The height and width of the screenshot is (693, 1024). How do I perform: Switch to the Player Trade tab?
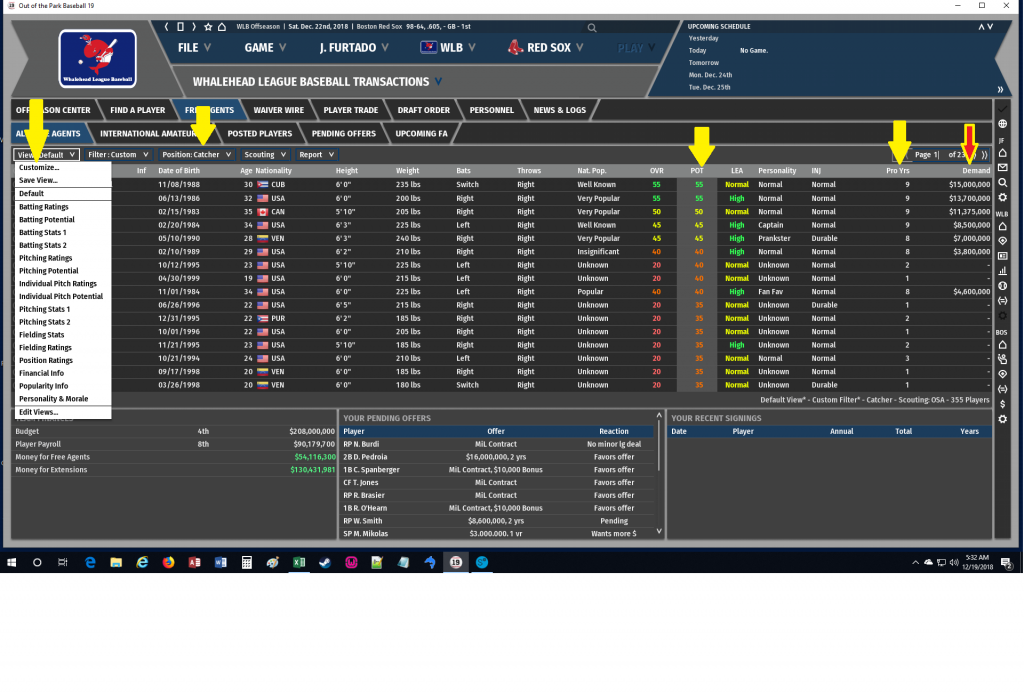pos(351,110)
